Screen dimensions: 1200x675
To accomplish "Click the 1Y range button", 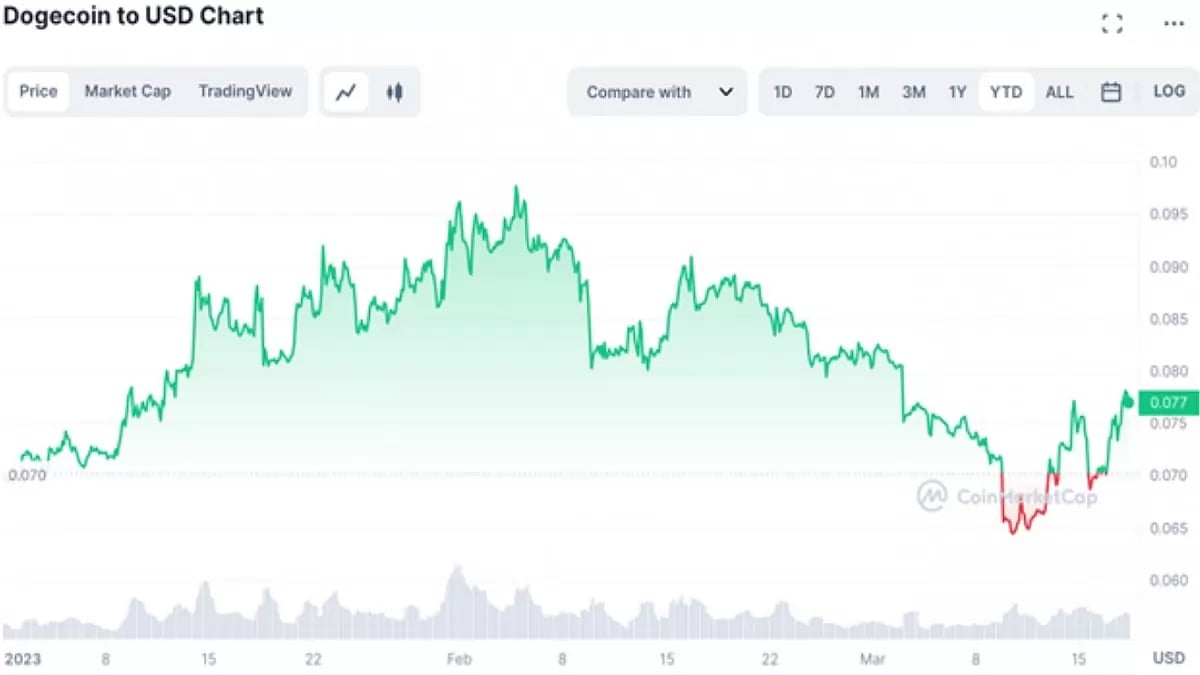I will [957, 91].
